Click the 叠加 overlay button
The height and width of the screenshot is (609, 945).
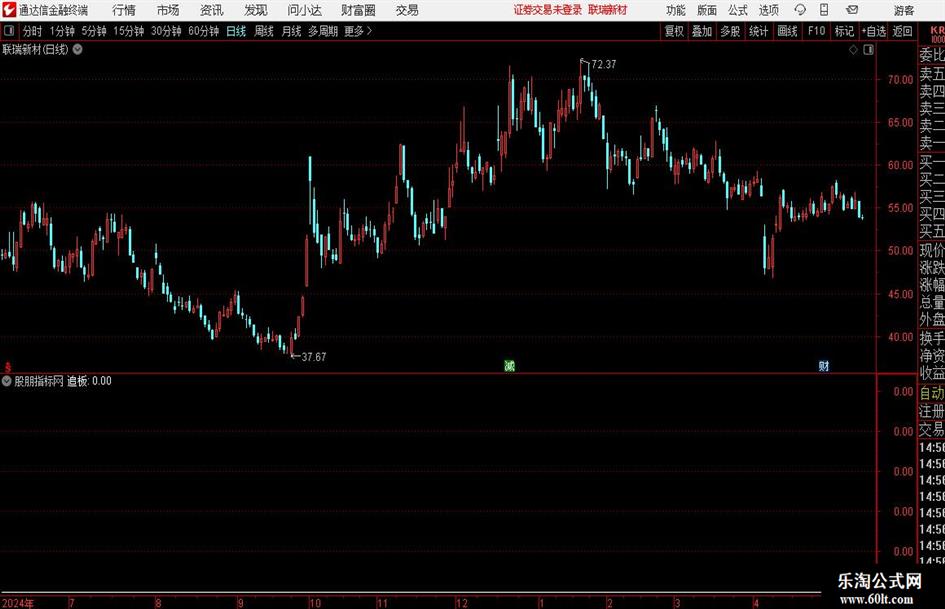click(702, 31)
